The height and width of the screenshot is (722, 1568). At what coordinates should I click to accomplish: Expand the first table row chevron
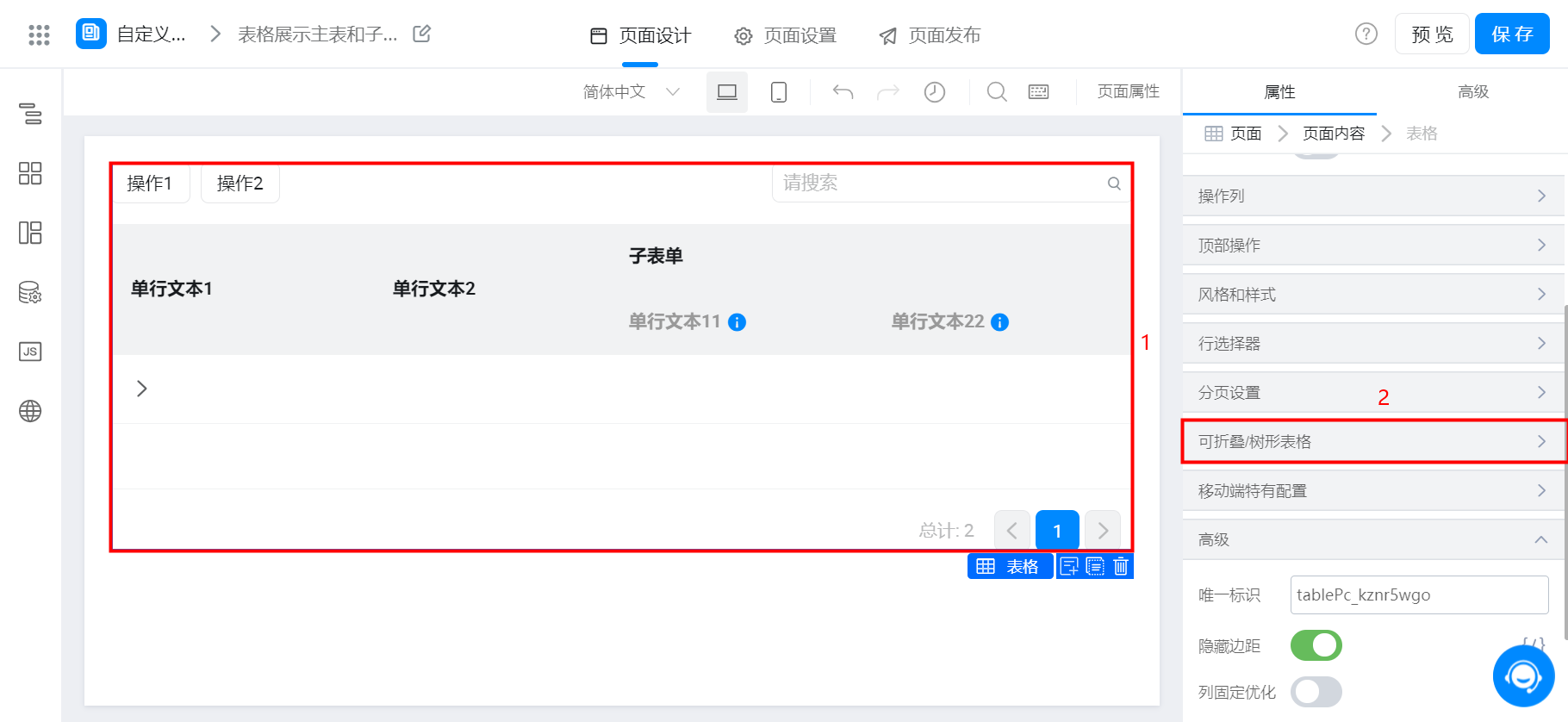coord(142,389)
